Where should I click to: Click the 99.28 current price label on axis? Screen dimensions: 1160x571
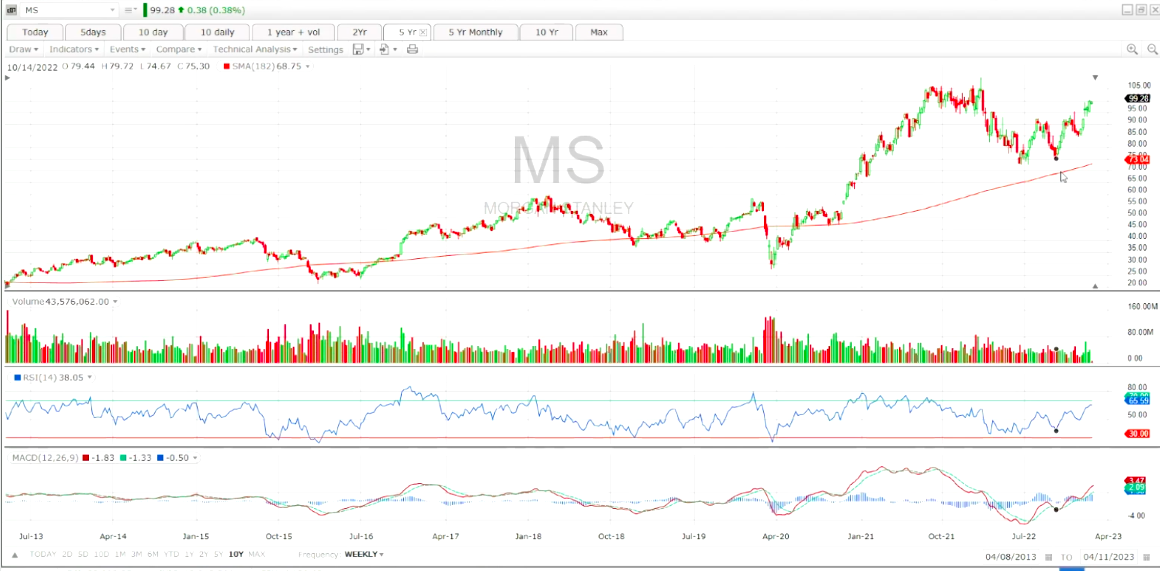(x=1136, y=98)
